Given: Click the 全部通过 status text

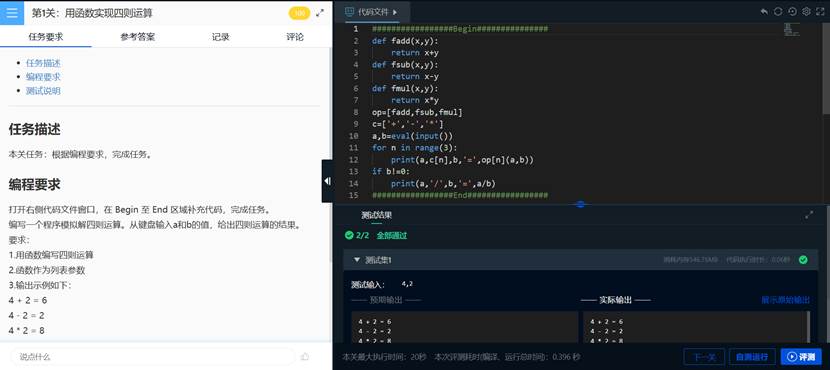Looking at the screenshot, I should [x=392, y=236].
